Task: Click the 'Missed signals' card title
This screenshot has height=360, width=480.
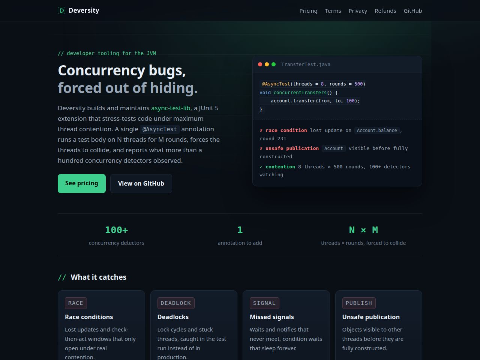Action: point(272,317)
